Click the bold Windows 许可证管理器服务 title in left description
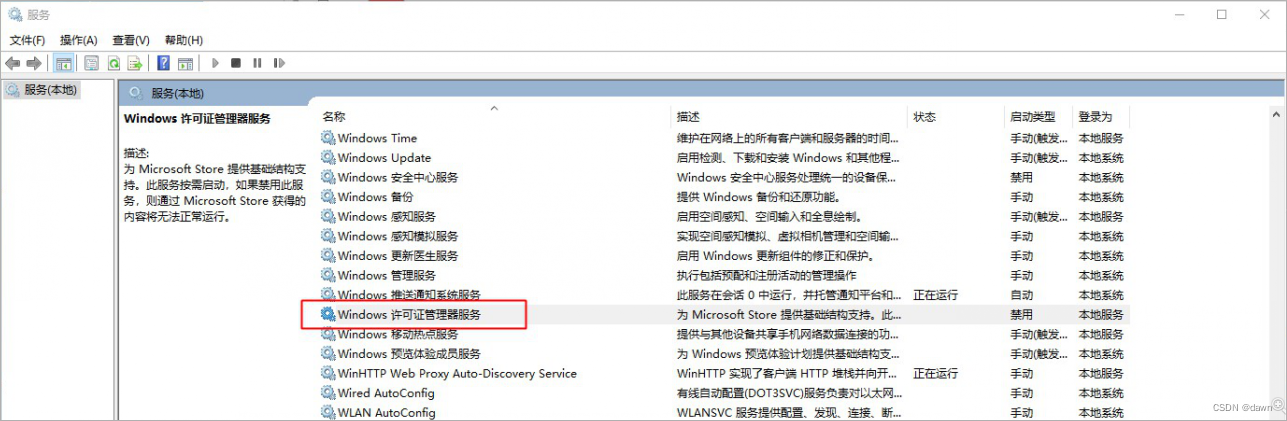Screen dimensions: 1287x421 pos(197,118)
